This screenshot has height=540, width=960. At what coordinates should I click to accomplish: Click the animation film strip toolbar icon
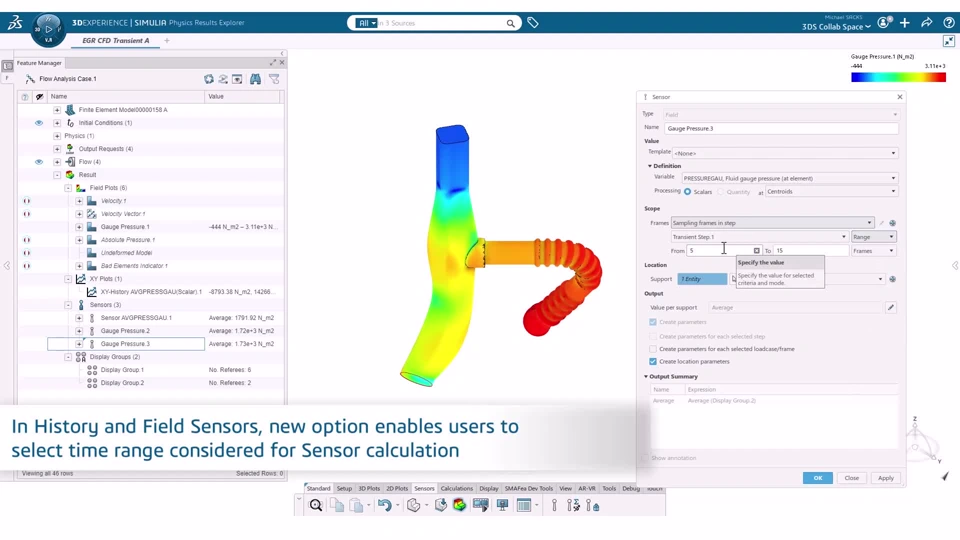481,505
